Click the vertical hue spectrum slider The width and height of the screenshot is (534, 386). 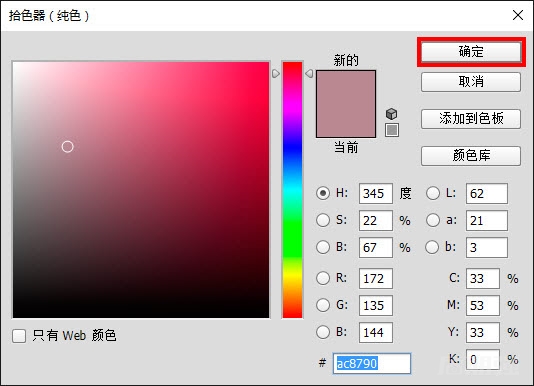293,190
